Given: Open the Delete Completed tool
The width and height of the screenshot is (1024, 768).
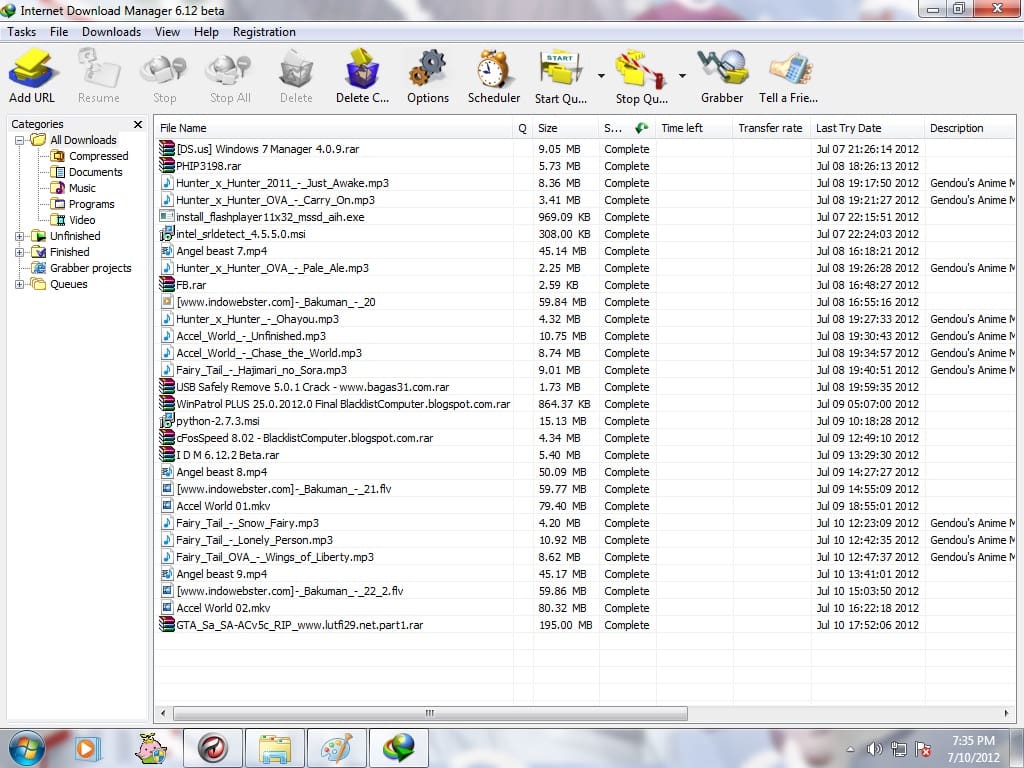Looking at the screenshot, I should click(362, 72).
